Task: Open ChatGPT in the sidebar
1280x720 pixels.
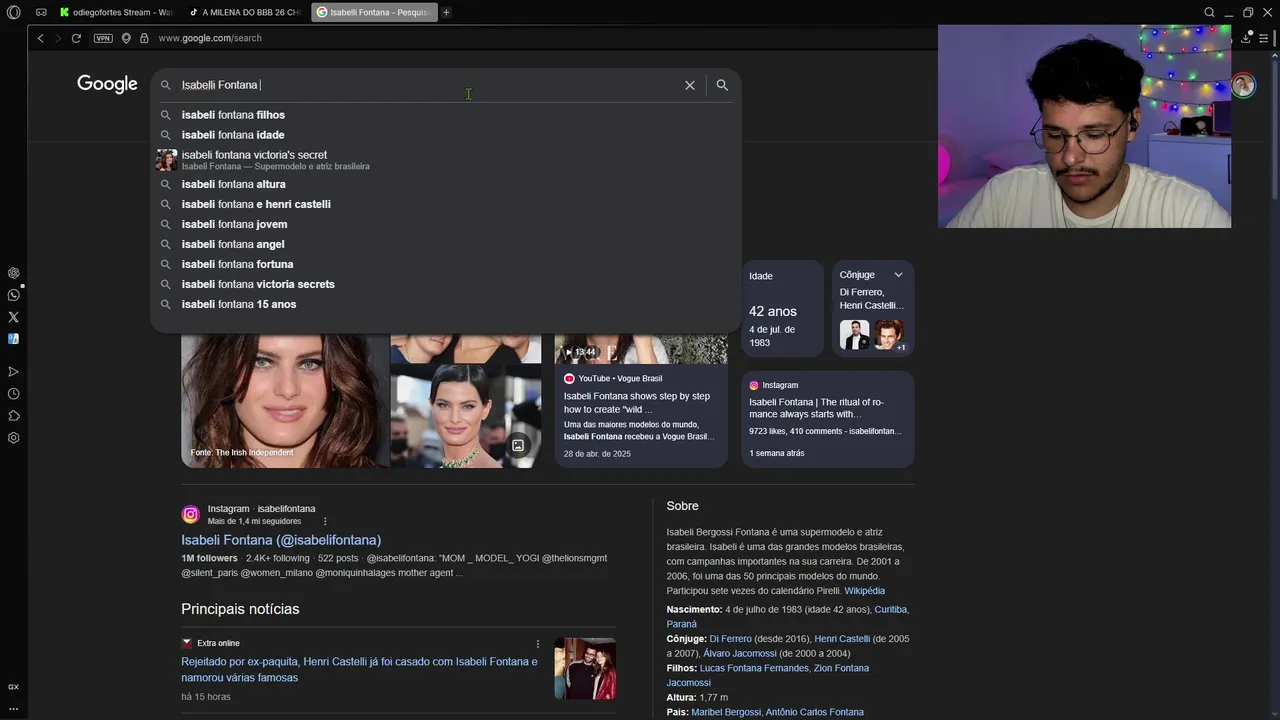Action: coord(13,273)
